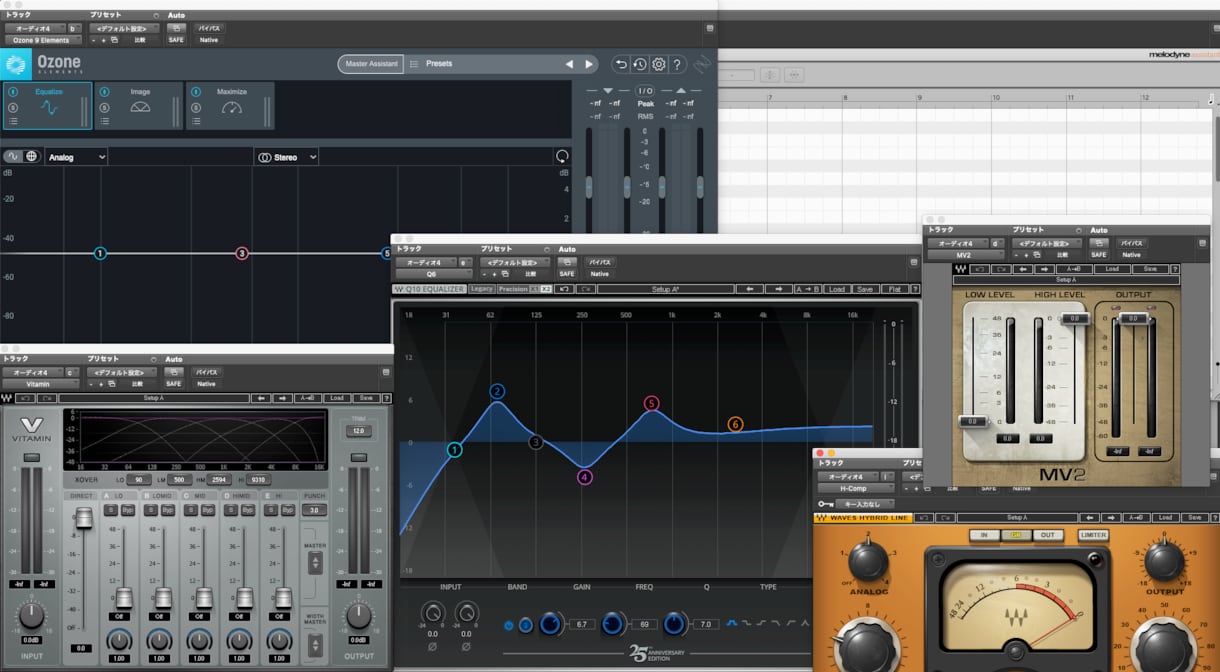Image resolution: width=1220 pixels, height=672 pixels.
Task: Click the Q10 Q knob
Action: [675, 624]
